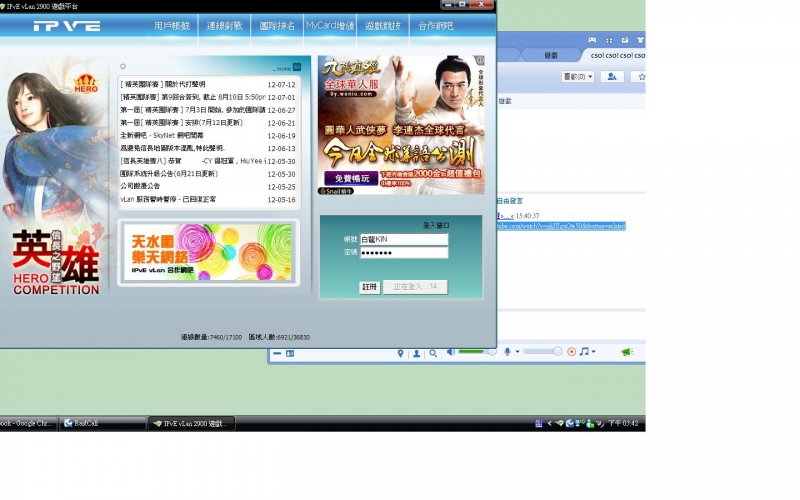Click the green megaphone icon in RaidCall
The image size is (800, 500).
627,352
